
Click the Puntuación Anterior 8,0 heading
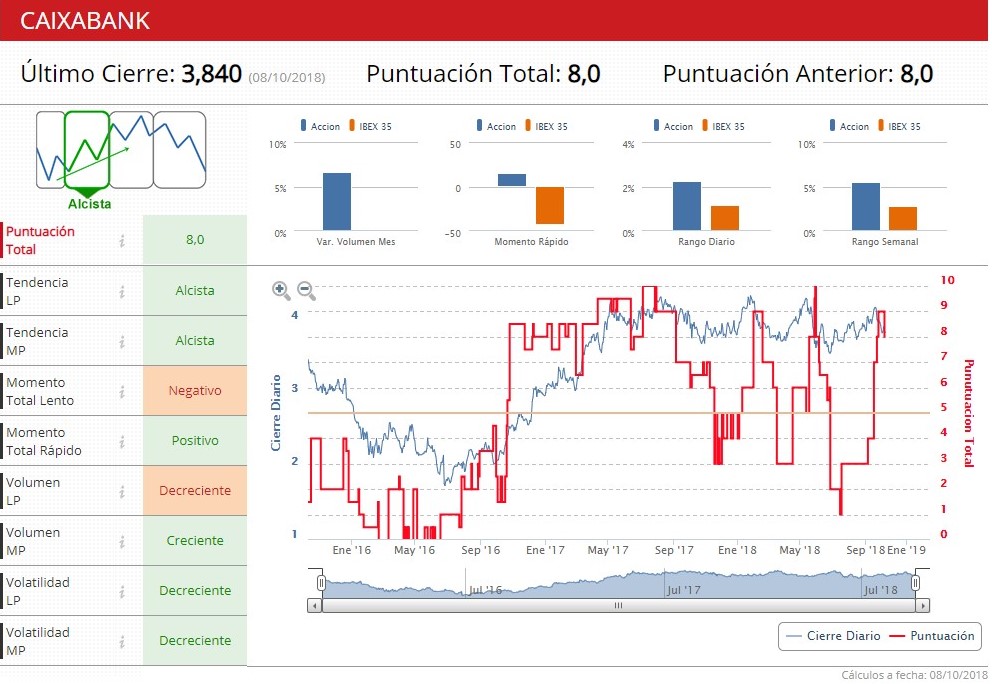pyautogui.click(x=798, y=74)
